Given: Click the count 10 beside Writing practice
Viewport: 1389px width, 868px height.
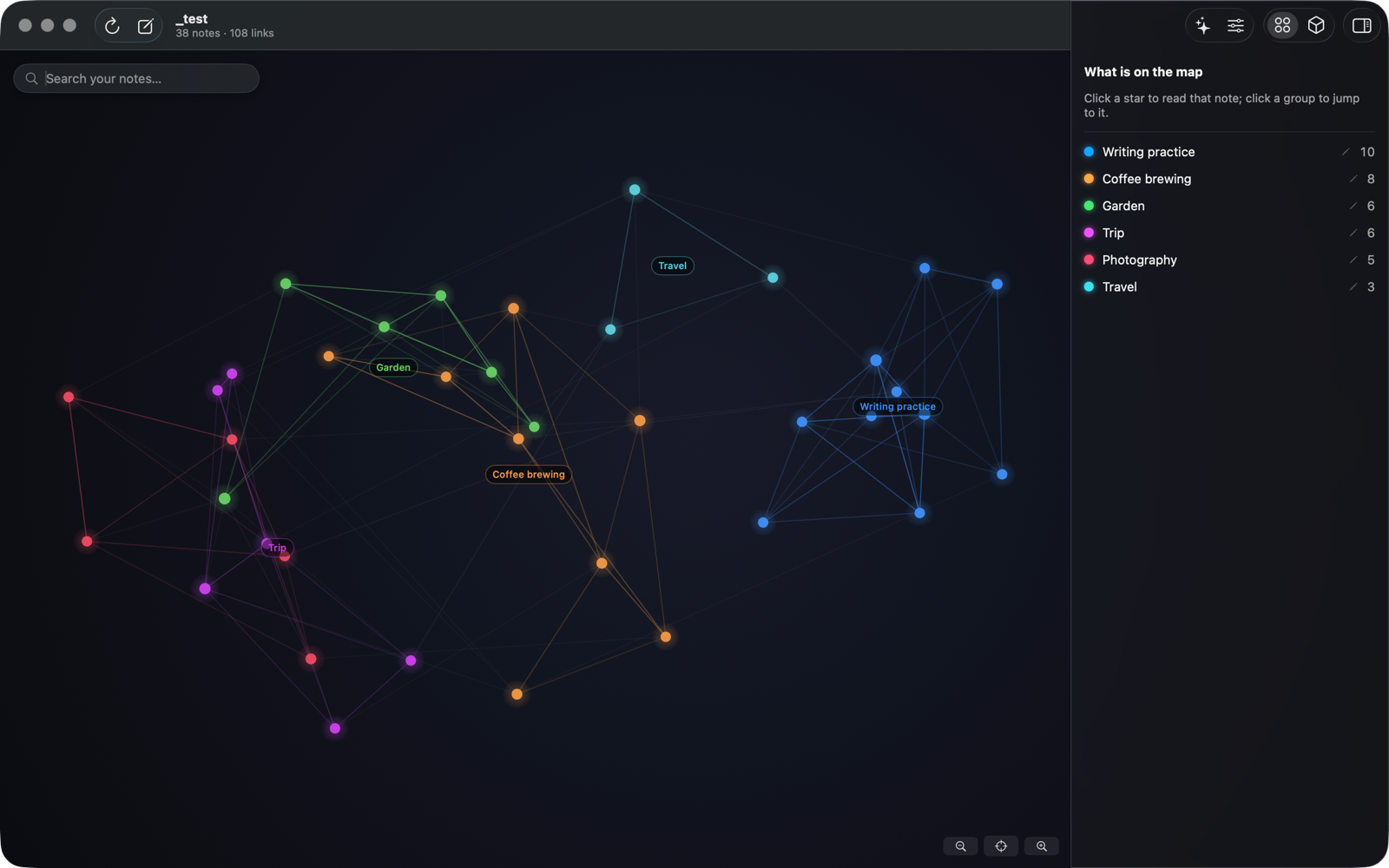Looking at the screenshot, I should (x=1367, y=152).
